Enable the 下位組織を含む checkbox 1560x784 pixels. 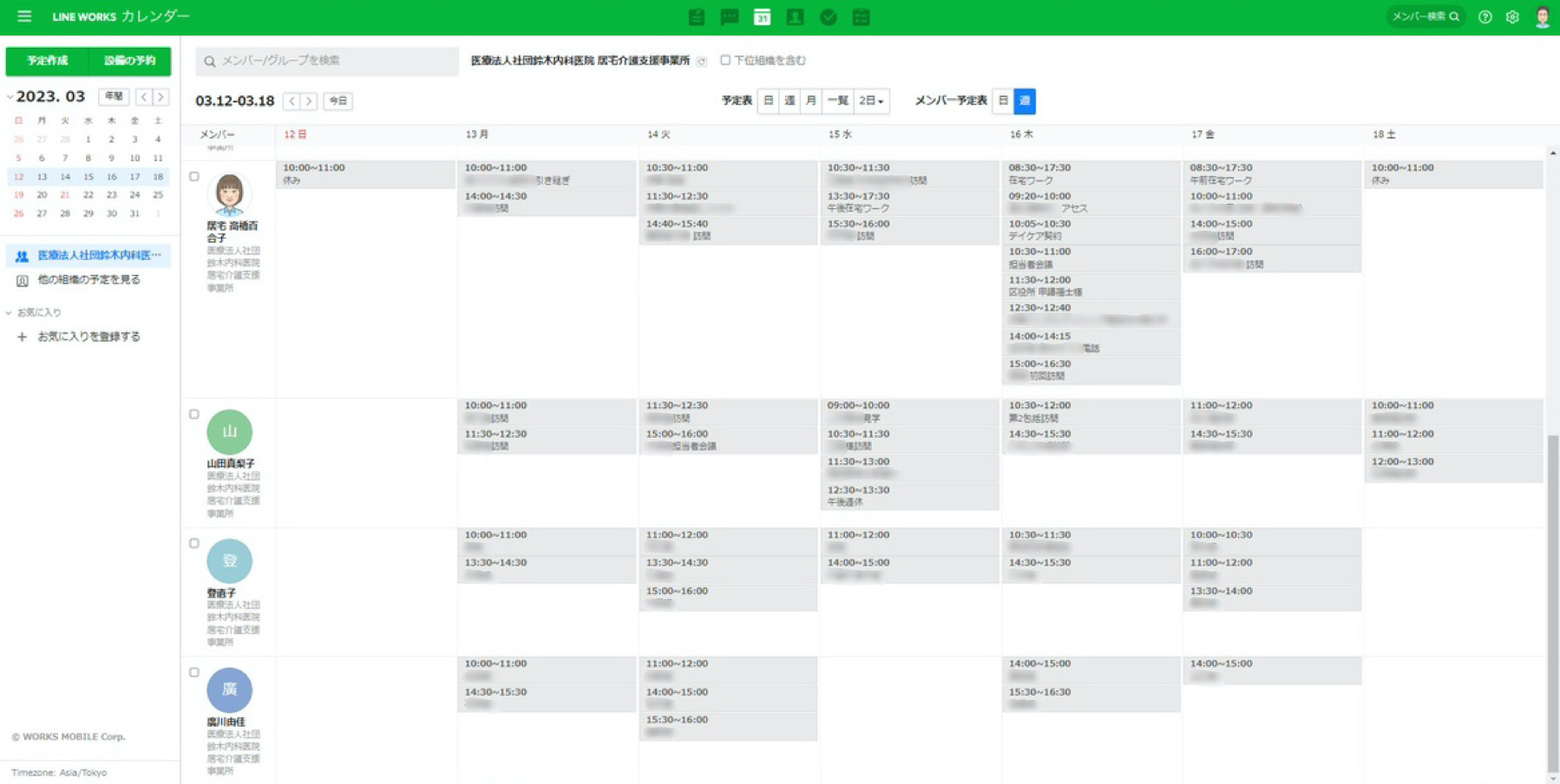725,61
